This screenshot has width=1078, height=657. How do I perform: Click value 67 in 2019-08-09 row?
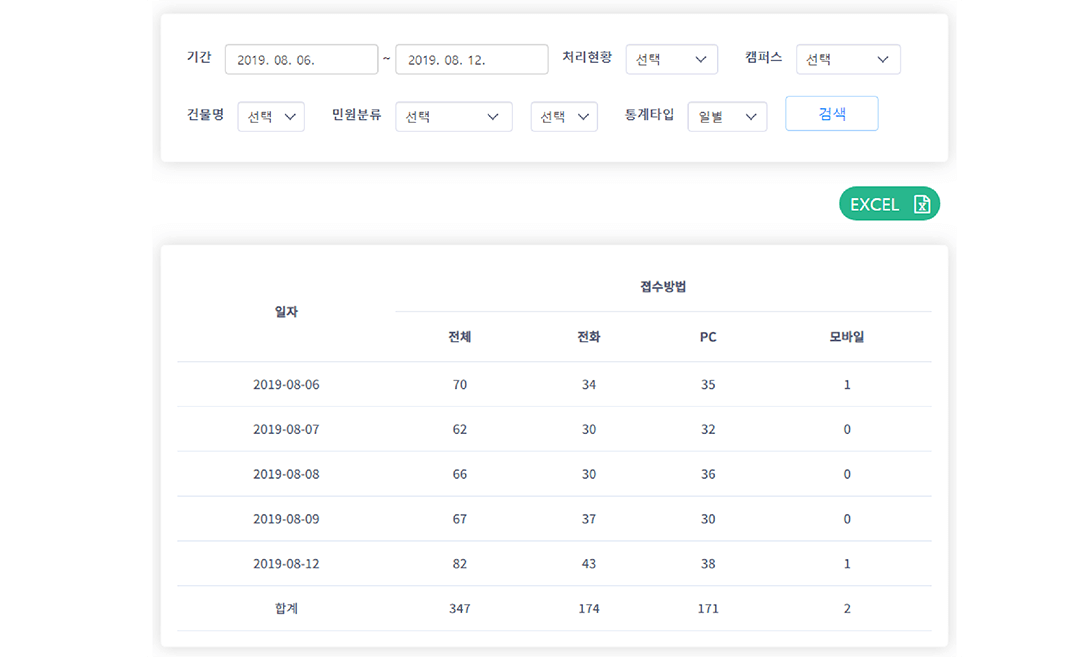pyautogui.click(x=460, y=519)
